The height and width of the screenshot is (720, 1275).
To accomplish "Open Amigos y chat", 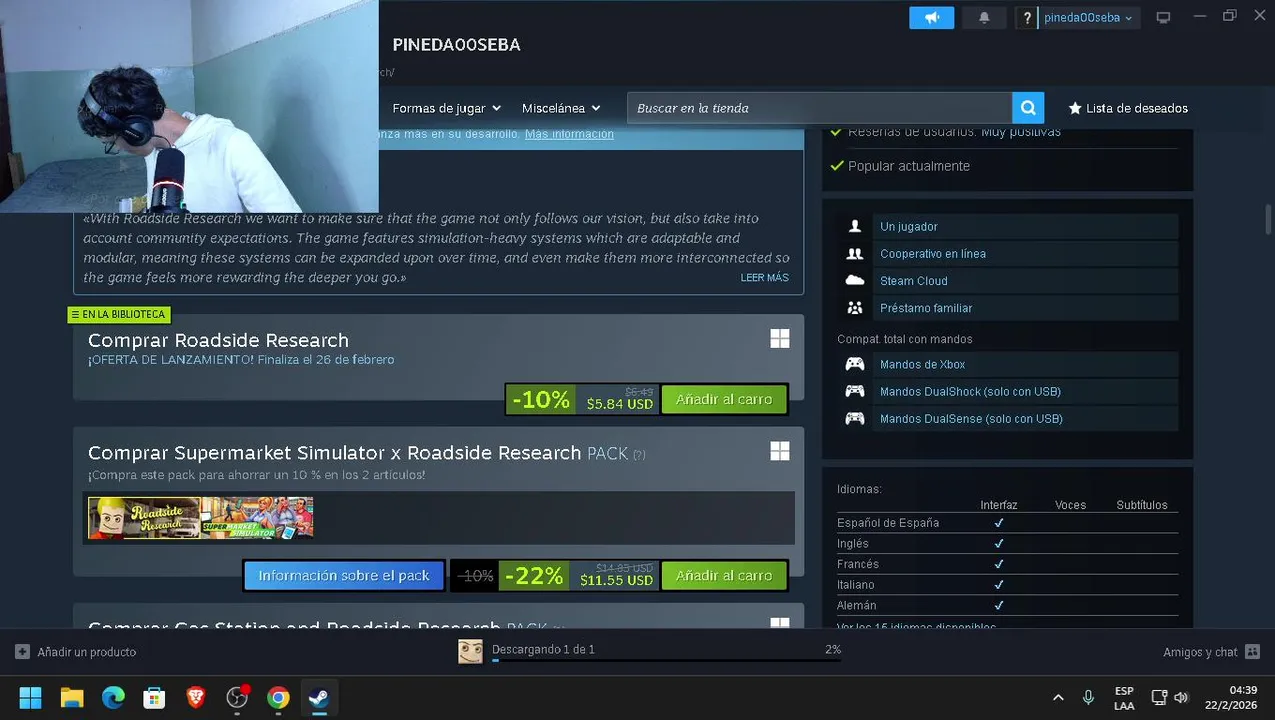I will [x=1212, y=652].
